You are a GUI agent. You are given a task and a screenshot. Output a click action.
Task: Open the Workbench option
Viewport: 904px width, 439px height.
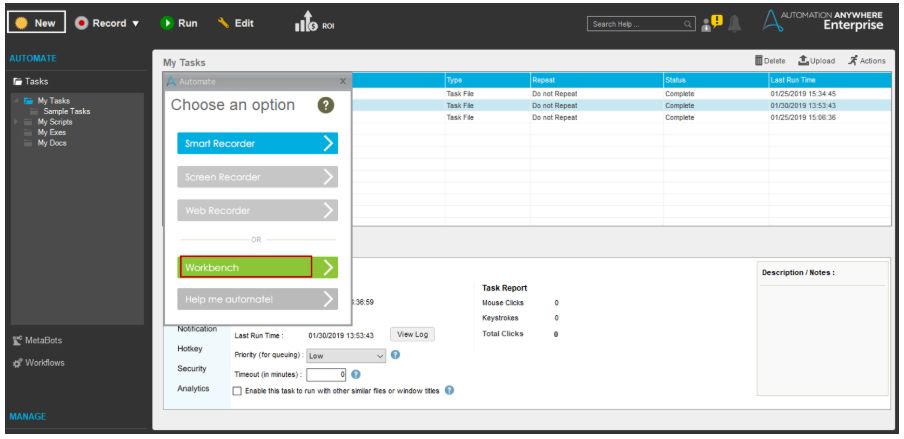coord(257,267)
